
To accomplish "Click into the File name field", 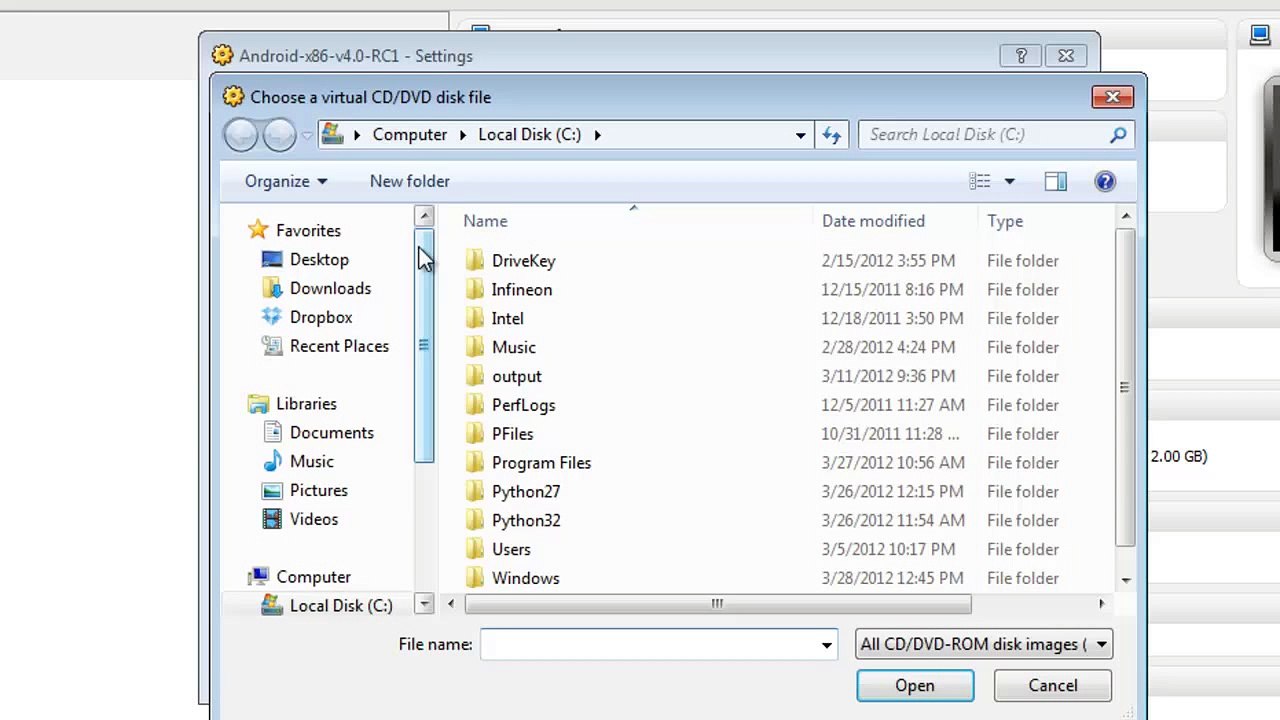I will [648, 645].
